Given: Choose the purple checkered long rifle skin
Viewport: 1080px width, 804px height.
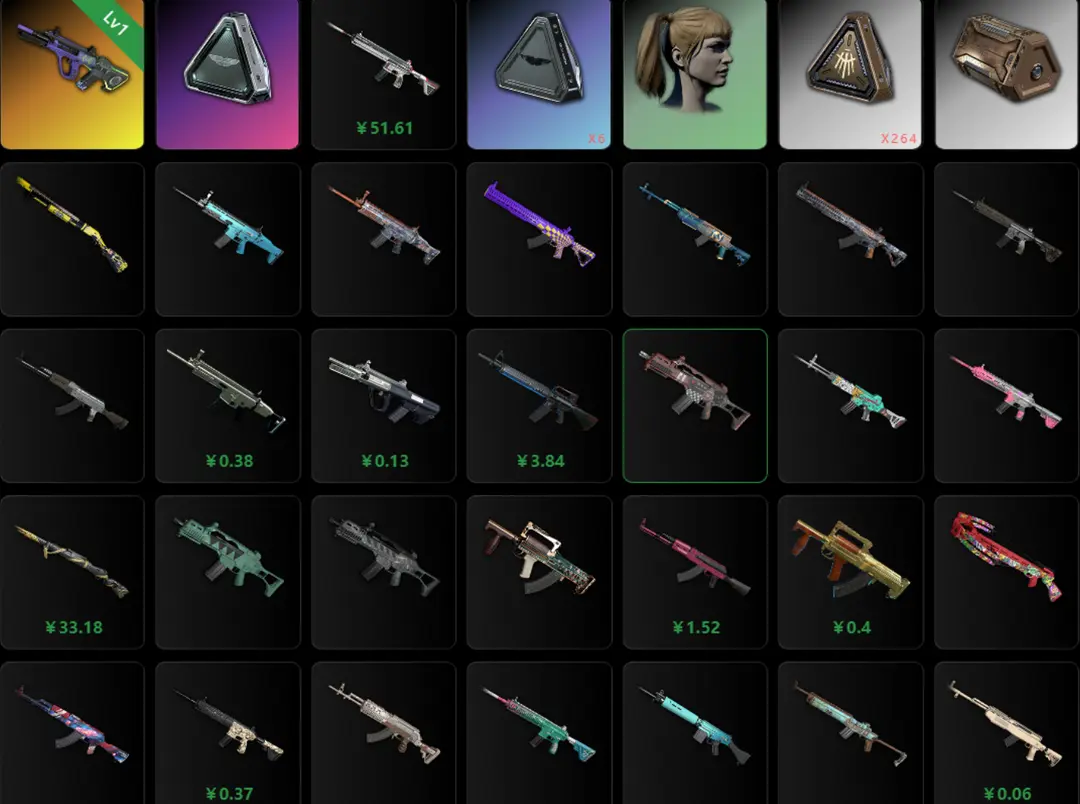Looking at the screenshot, I should pos(539,239).
